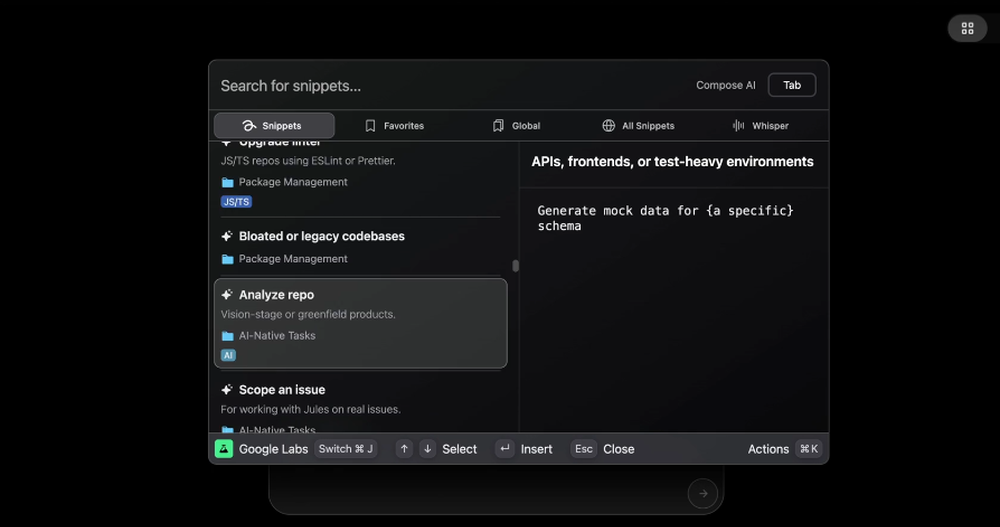Click the Google Labs label

pyautogui.click(x=273, y=449)
